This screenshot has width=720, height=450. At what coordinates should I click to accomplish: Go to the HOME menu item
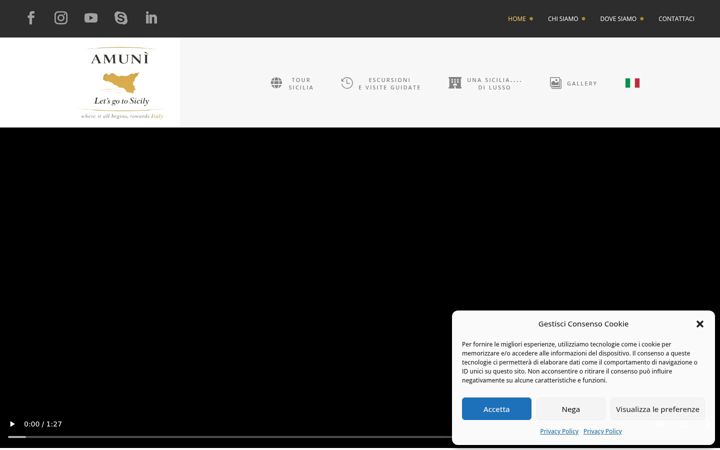(x=517, y=19)
